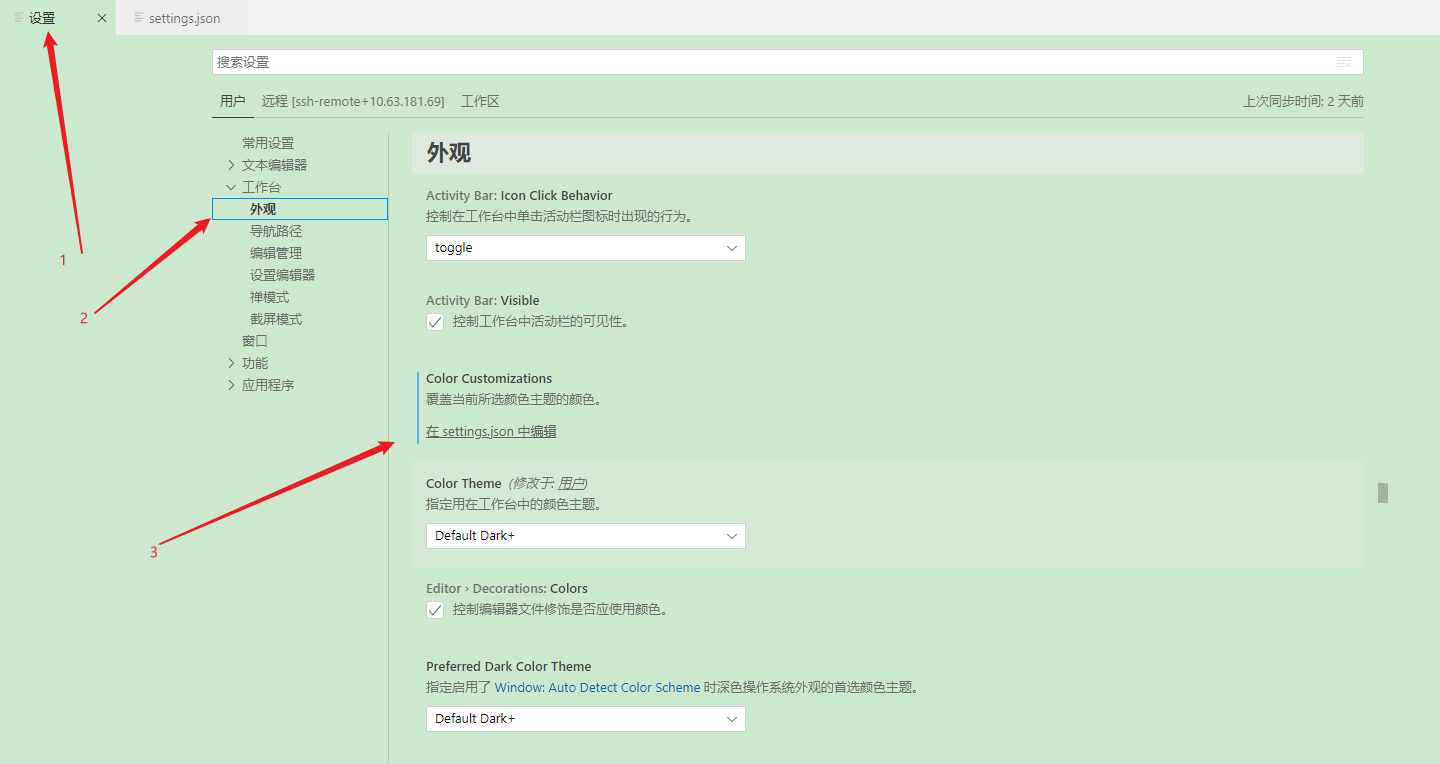Click the file icon on 设置 tab
The height and width of the screenshot is (764, 1440).
pos(19,18)
